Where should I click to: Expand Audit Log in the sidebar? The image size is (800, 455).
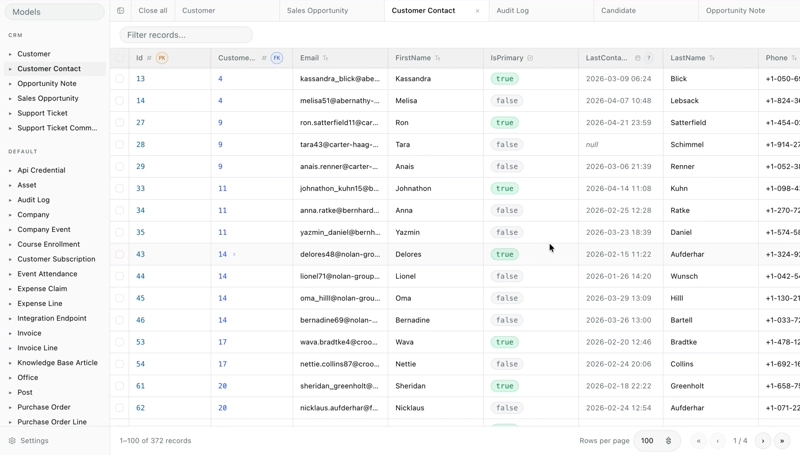(10, 200)
